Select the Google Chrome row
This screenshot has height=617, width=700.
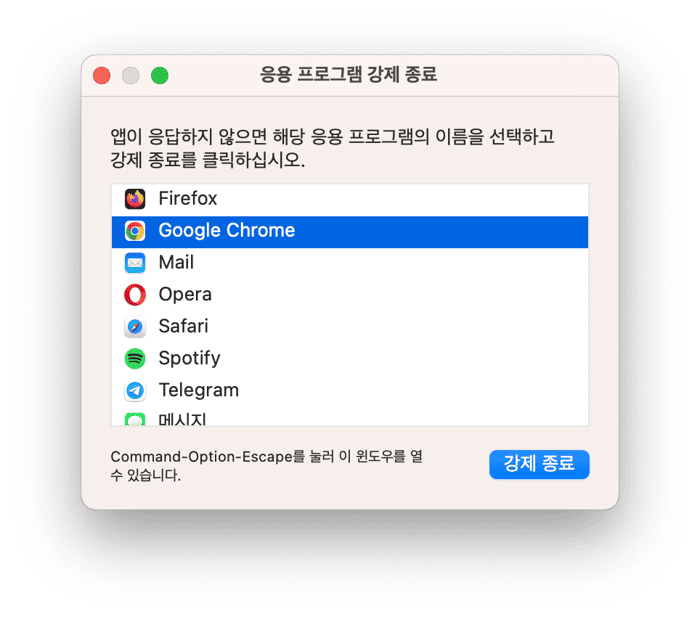click(350, 232)
